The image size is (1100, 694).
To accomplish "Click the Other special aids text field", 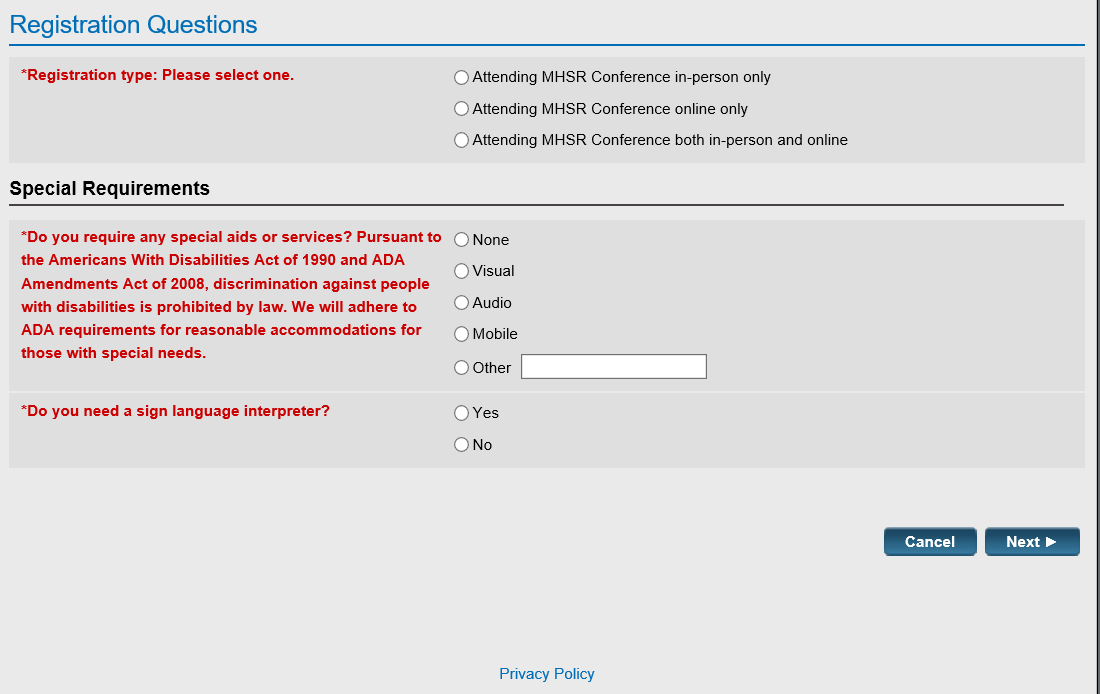I will pos(613,367).
